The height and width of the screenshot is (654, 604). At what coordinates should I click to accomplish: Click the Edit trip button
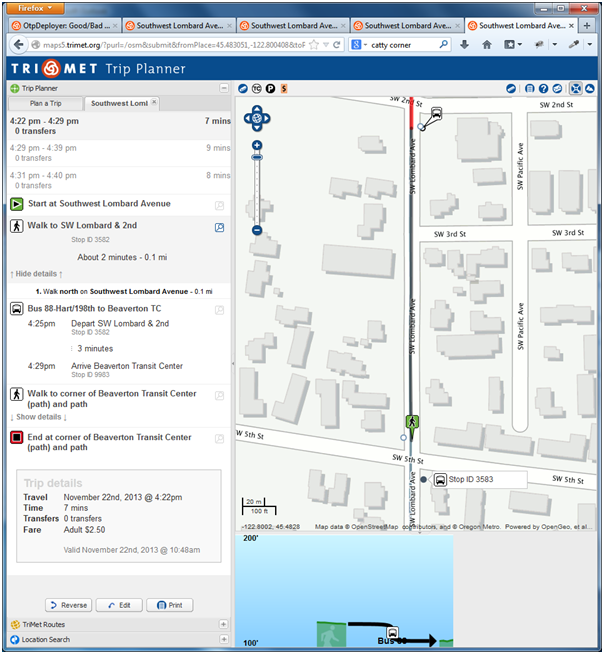(x=119, y=605)
